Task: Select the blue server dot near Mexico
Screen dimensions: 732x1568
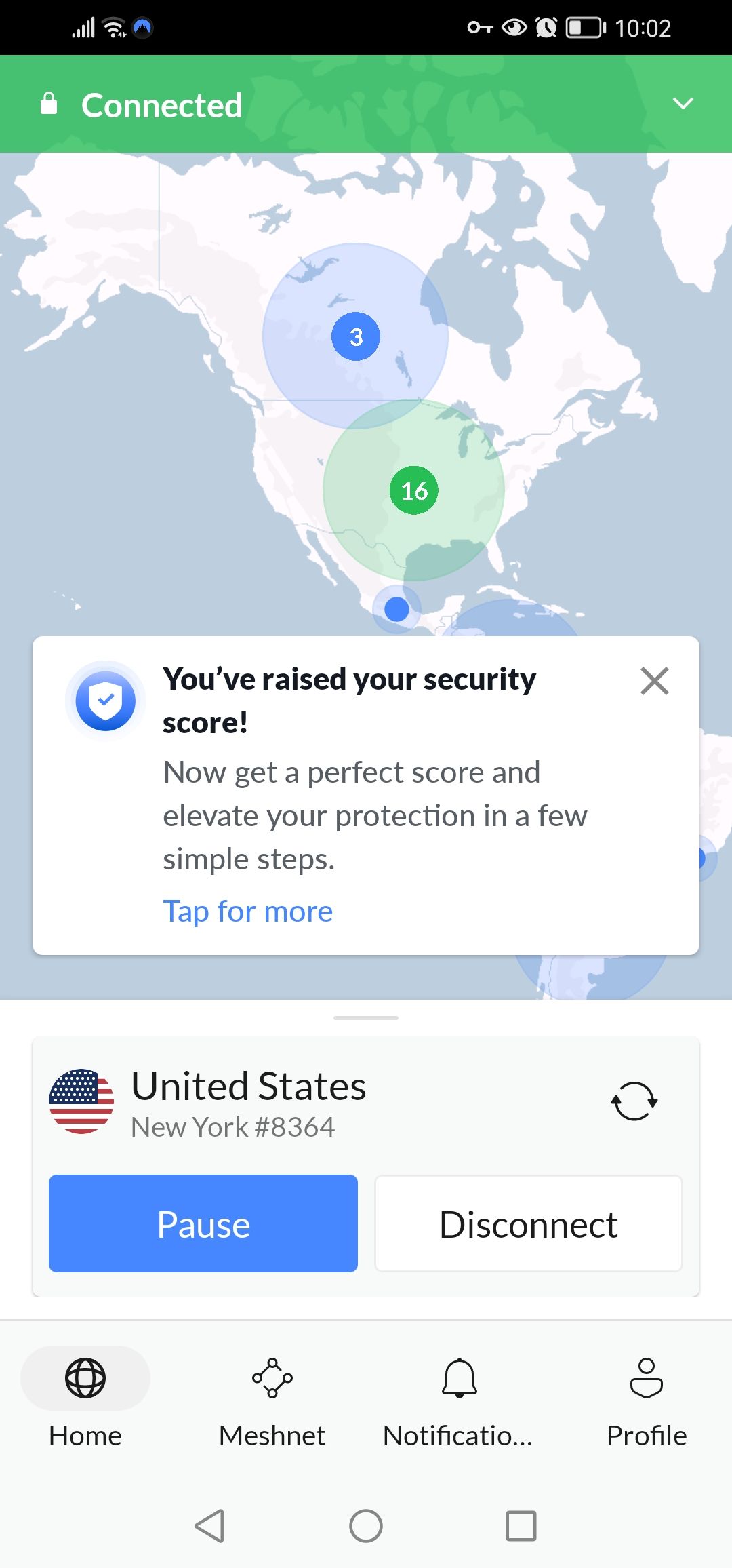Action: pyautogui.click(x=395, y=609)
